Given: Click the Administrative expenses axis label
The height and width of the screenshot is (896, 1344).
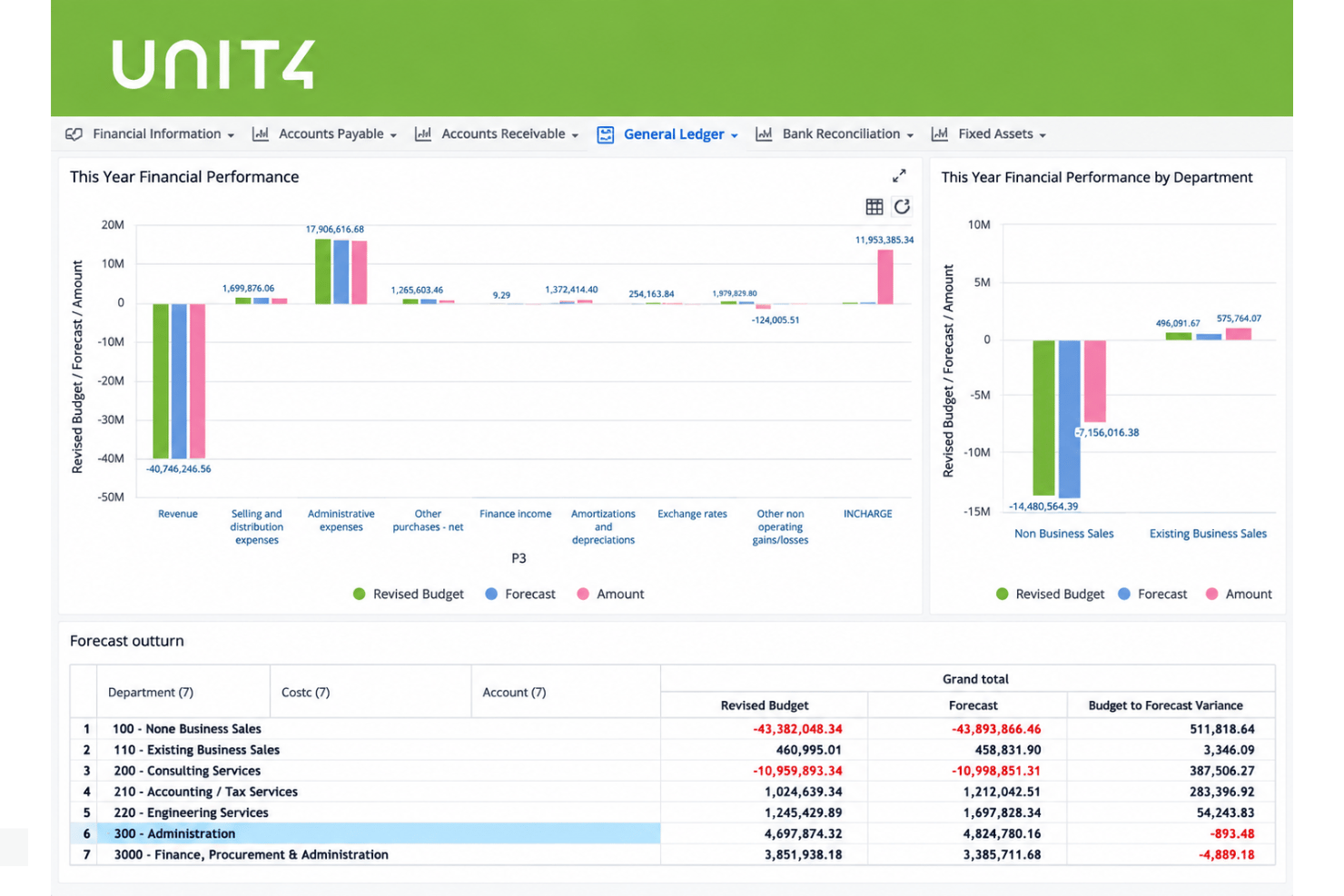Looking at the screenshot, I should pos(341,520).
